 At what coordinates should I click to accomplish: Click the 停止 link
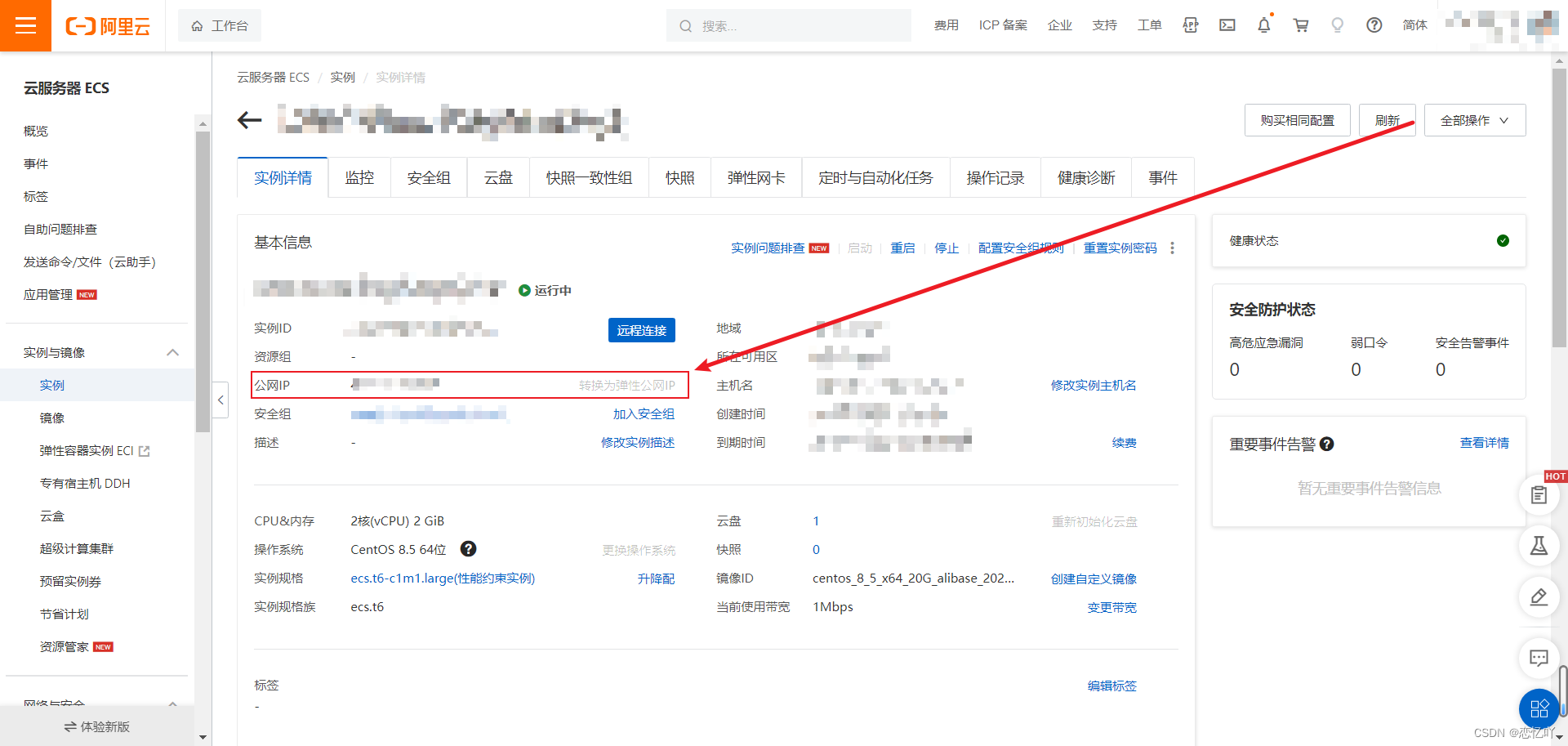tap(947, 248)
